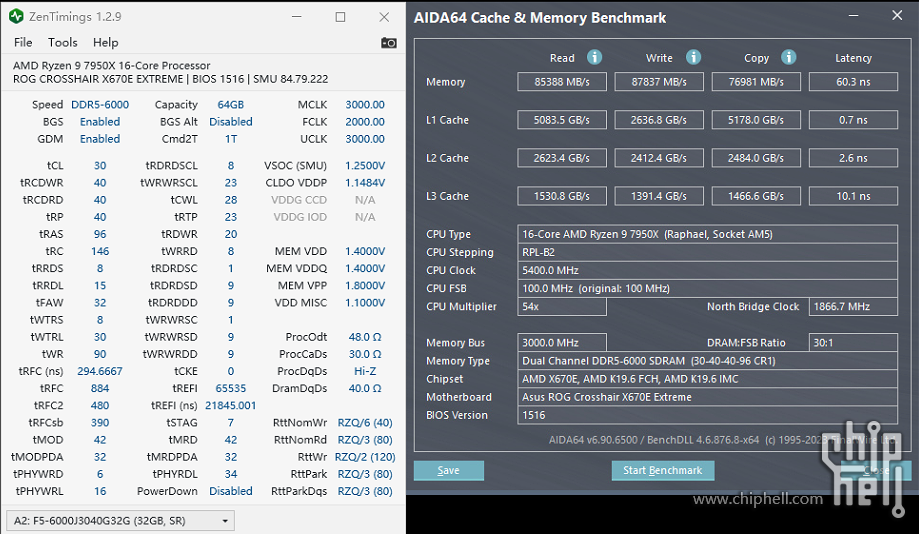Click the DRAM:FSB Ratio value field

[x=853, y=343]
